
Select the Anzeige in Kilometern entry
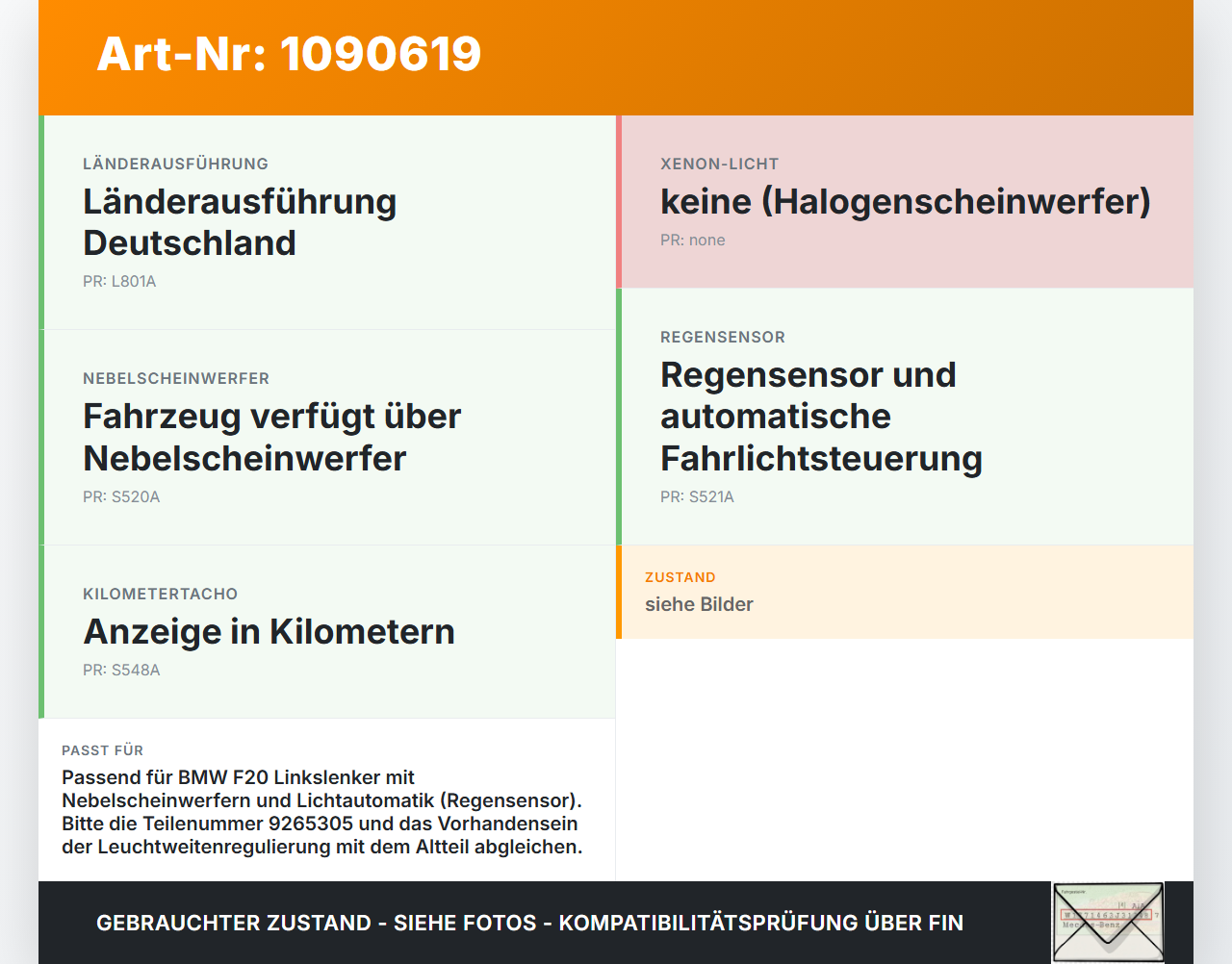269,631
